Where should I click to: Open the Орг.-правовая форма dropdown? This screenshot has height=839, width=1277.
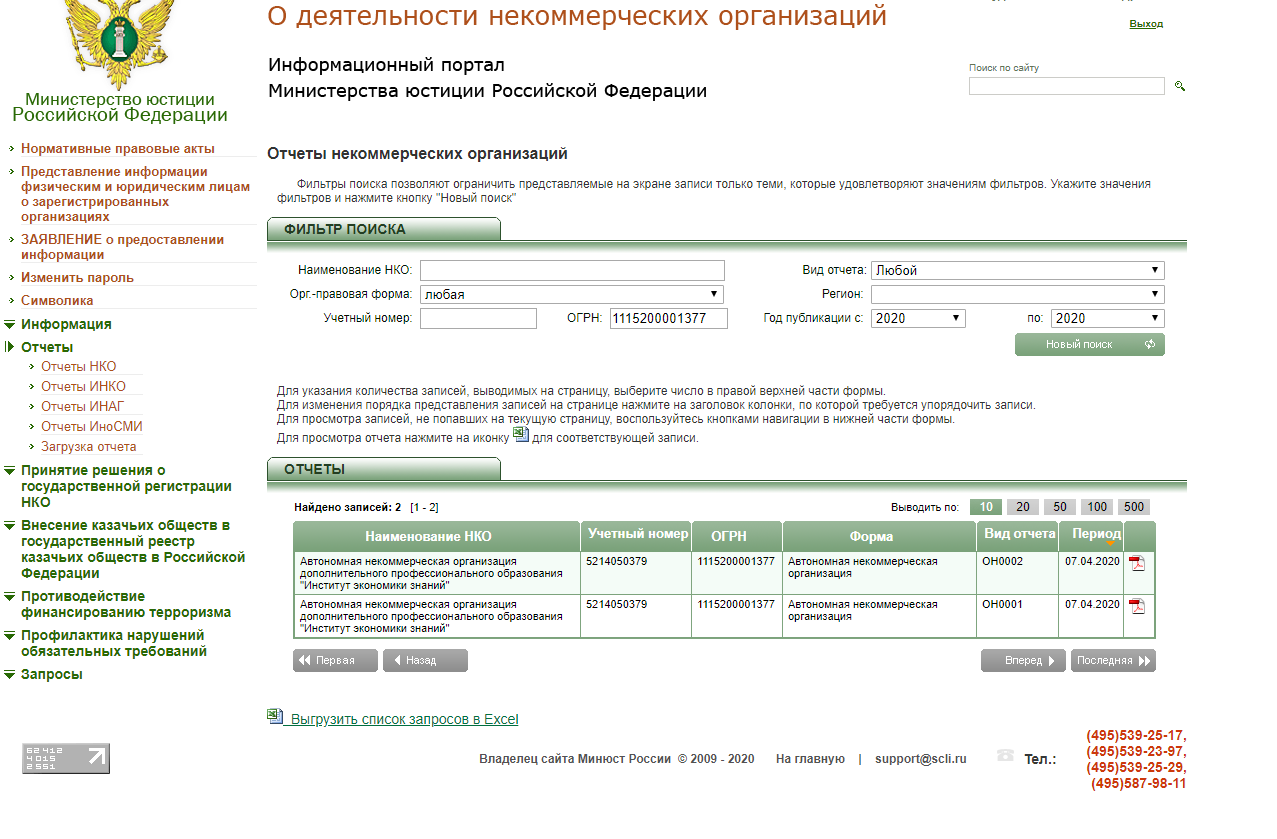571,295
